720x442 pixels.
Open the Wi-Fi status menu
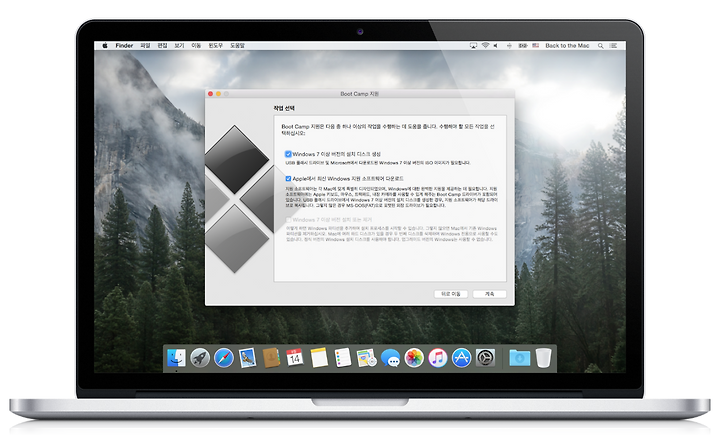(x=485, y=45)
